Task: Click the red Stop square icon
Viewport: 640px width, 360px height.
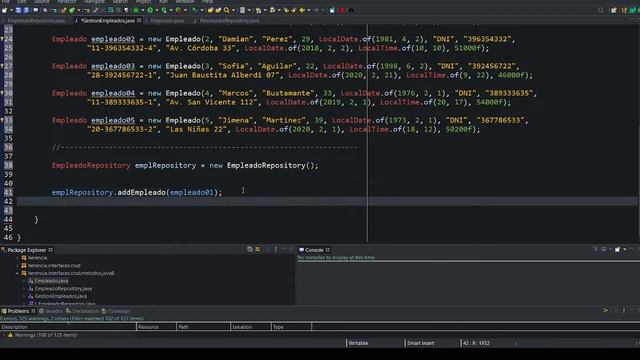Action: [x=342, y=10]
